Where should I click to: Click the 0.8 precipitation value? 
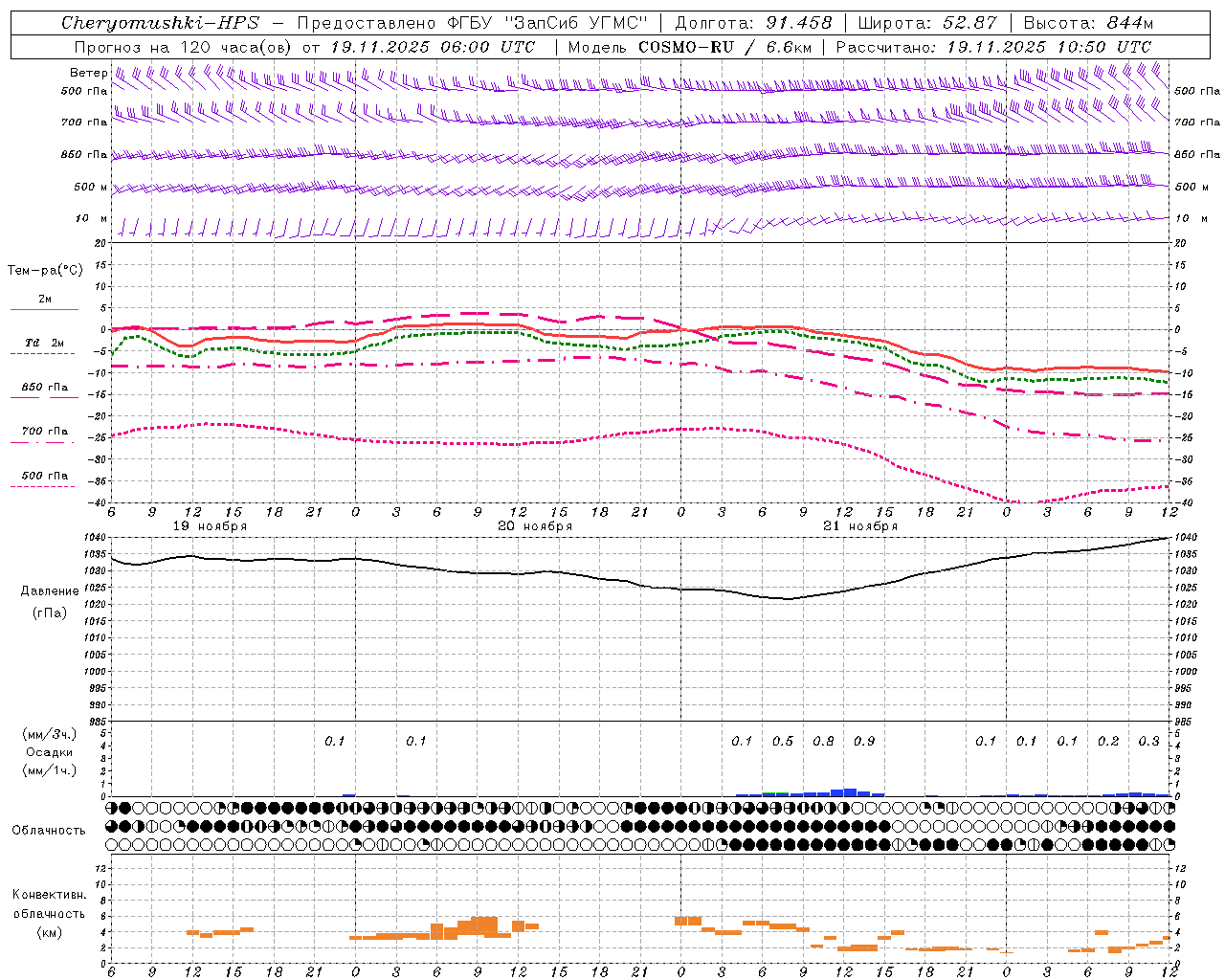tap(823, 742)
